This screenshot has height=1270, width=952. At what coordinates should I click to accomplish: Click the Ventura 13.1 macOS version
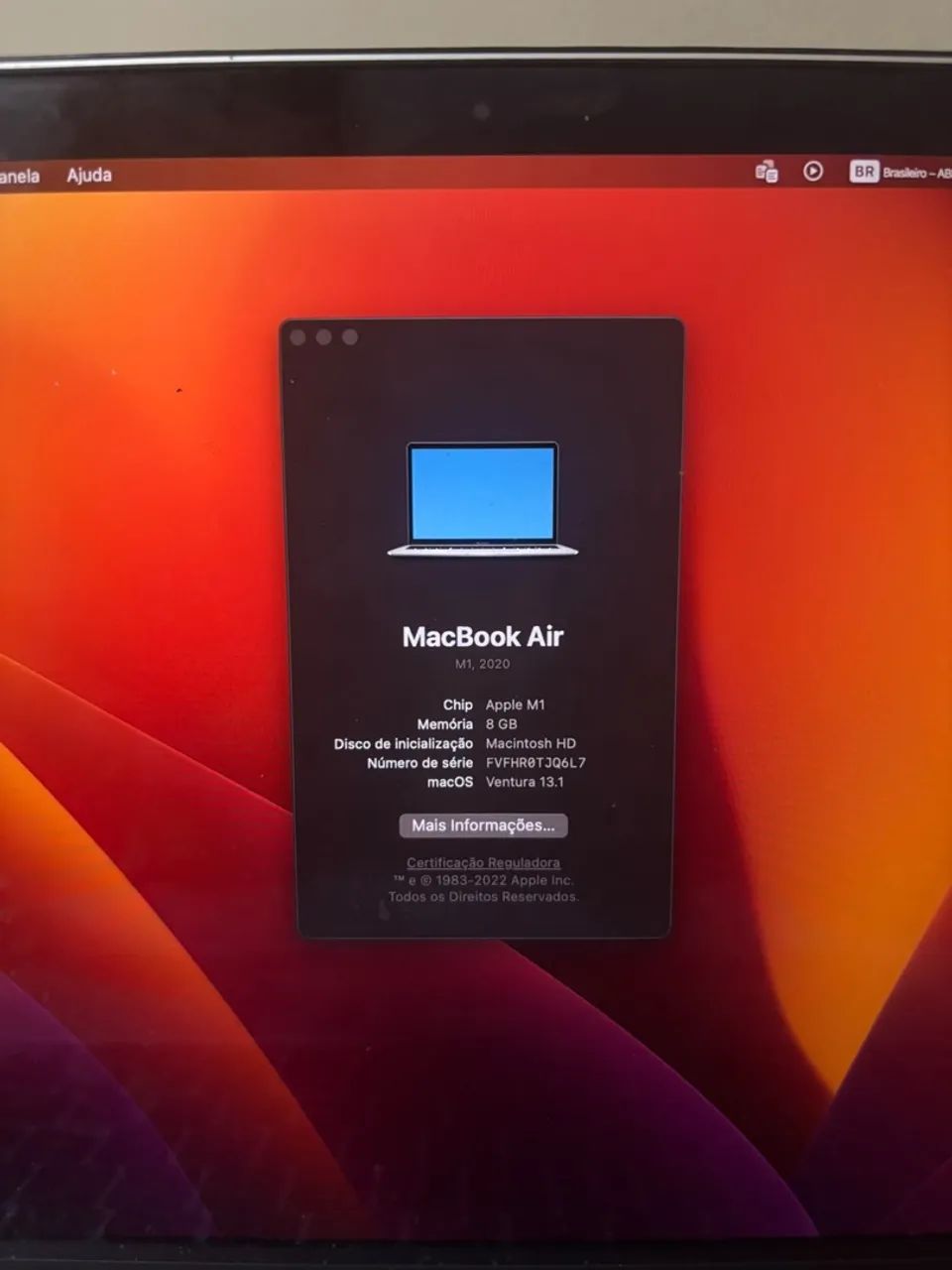tap(525, 782)
